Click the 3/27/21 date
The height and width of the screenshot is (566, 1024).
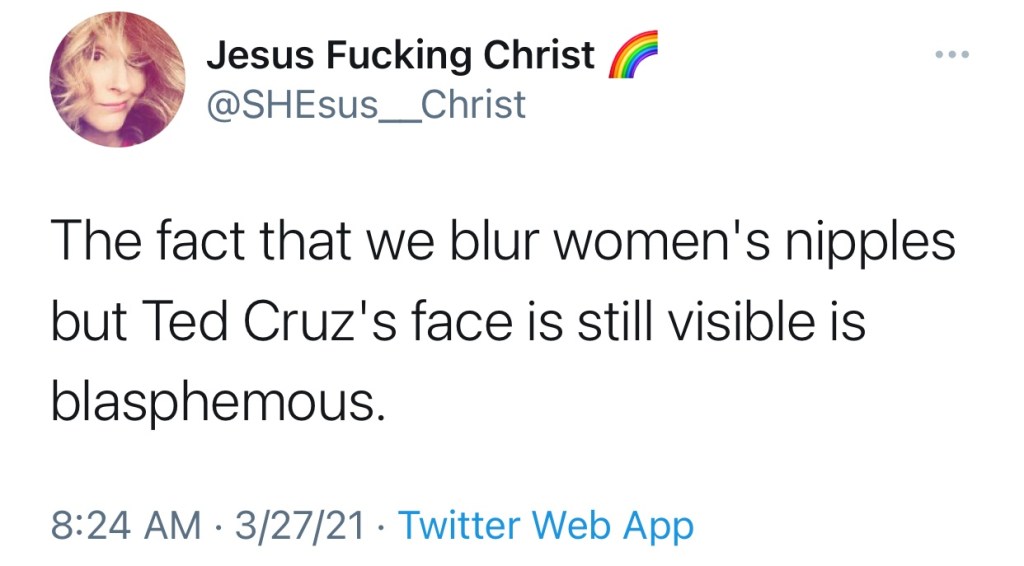coord(299,525)
